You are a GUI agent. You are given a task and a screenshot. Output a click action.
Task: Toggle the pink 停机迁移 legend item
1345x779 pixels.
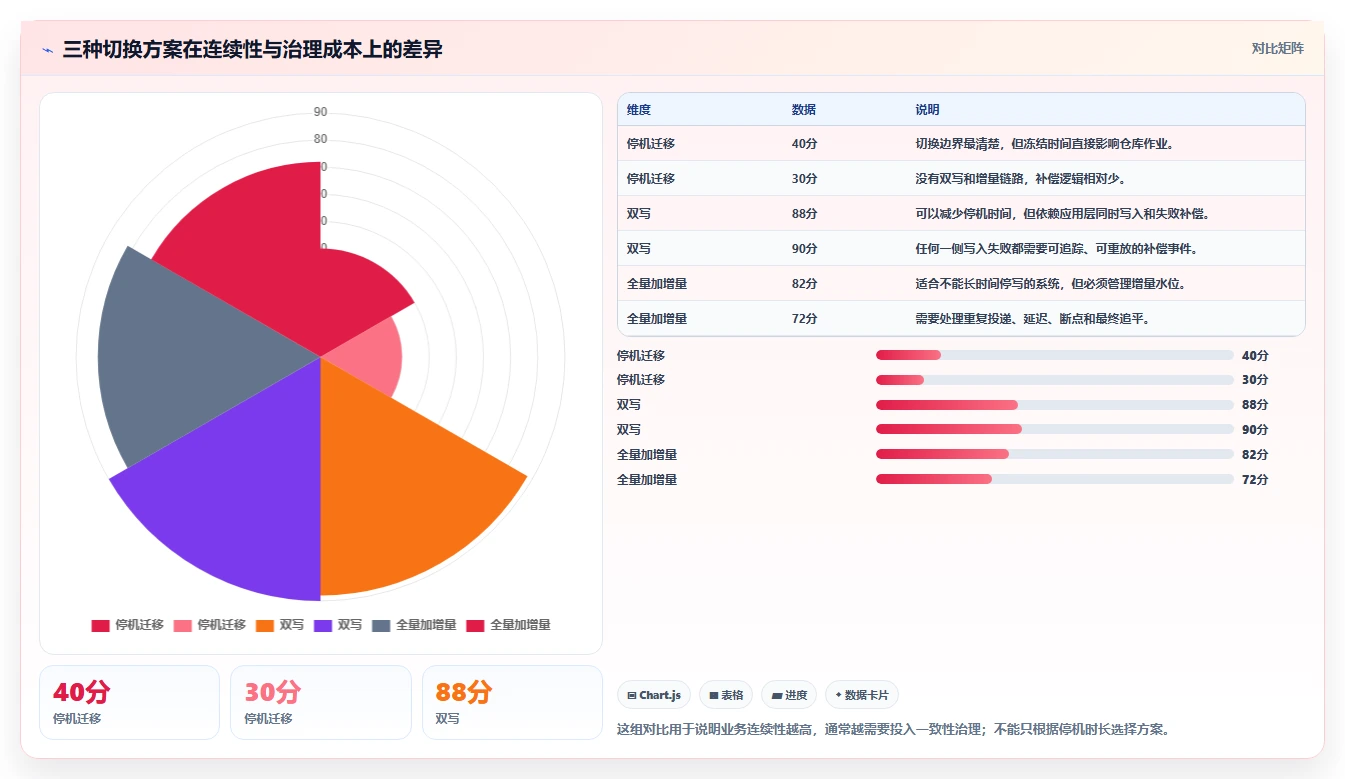point(209,625)
